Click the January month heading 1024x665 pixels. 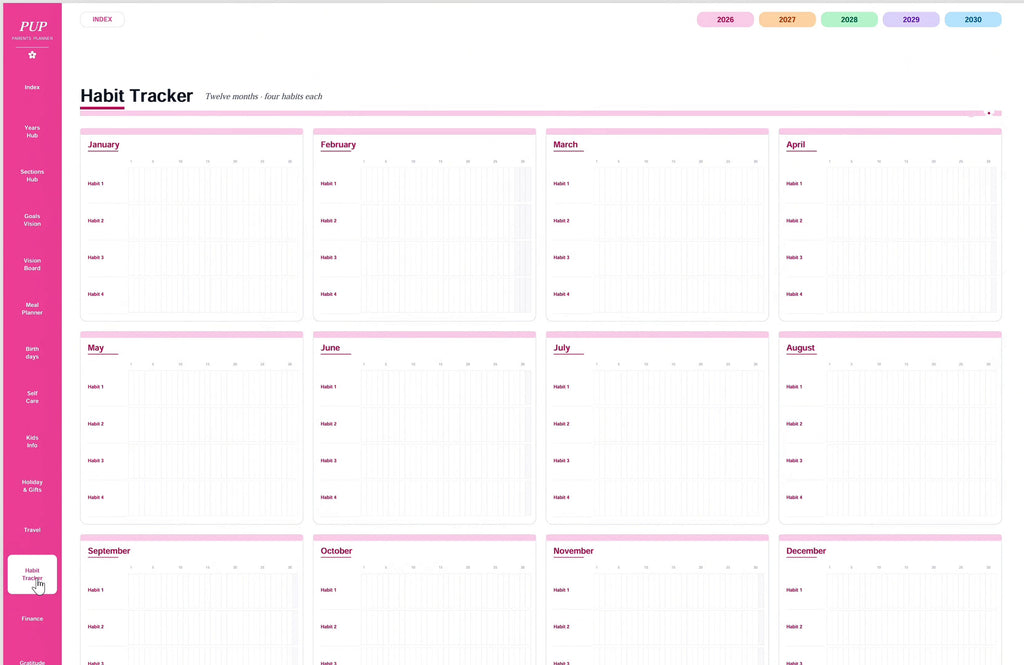coord(103,144)
